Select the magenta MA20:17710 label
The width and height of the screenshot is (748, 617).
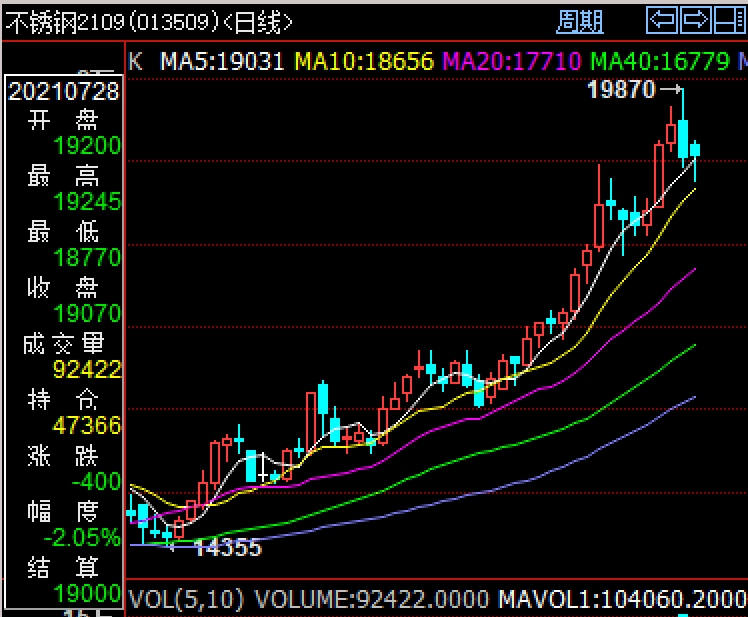[x=512, y=62]
